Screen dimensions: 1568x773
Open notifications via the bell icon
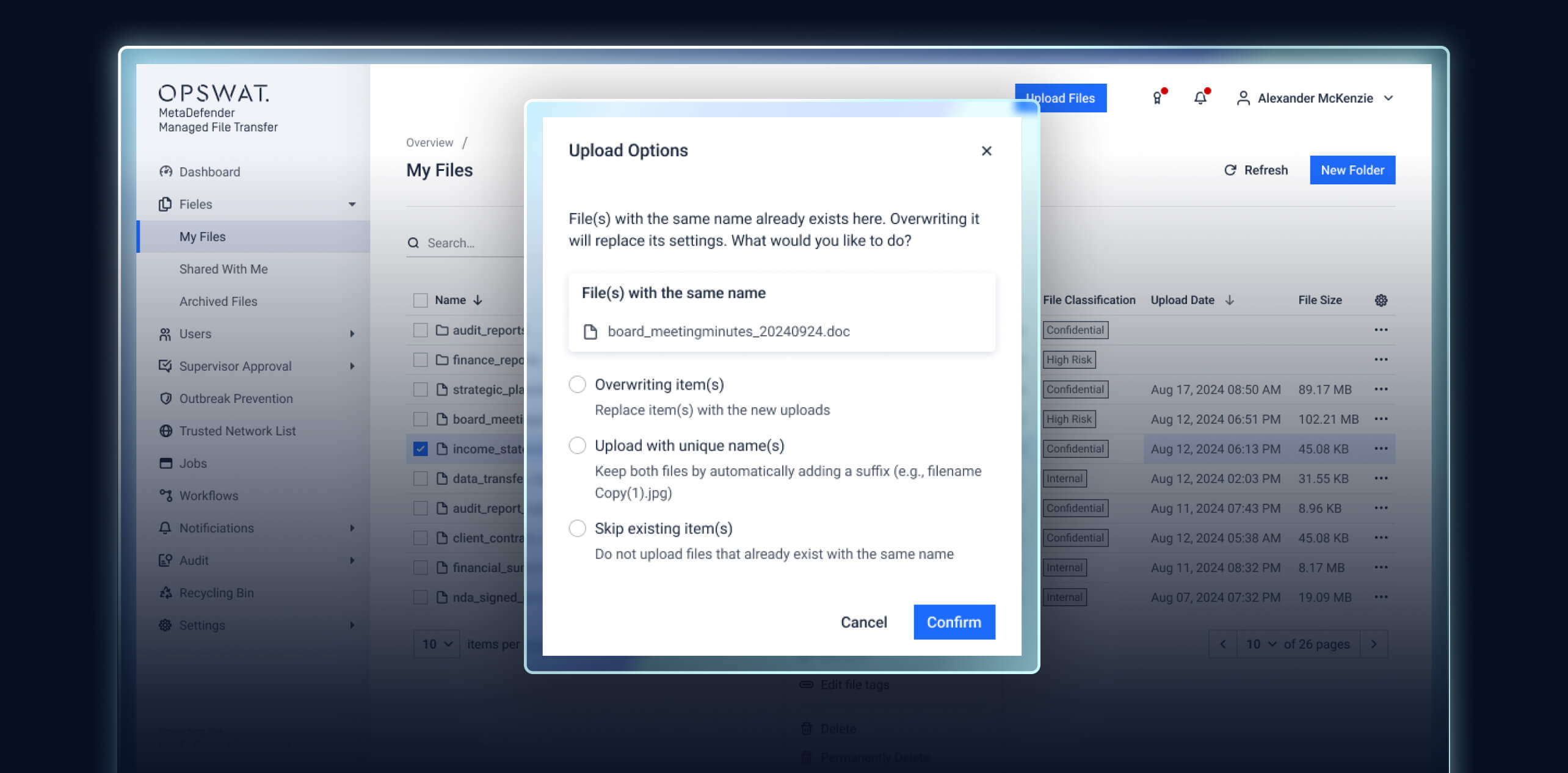pos(1200,98)
